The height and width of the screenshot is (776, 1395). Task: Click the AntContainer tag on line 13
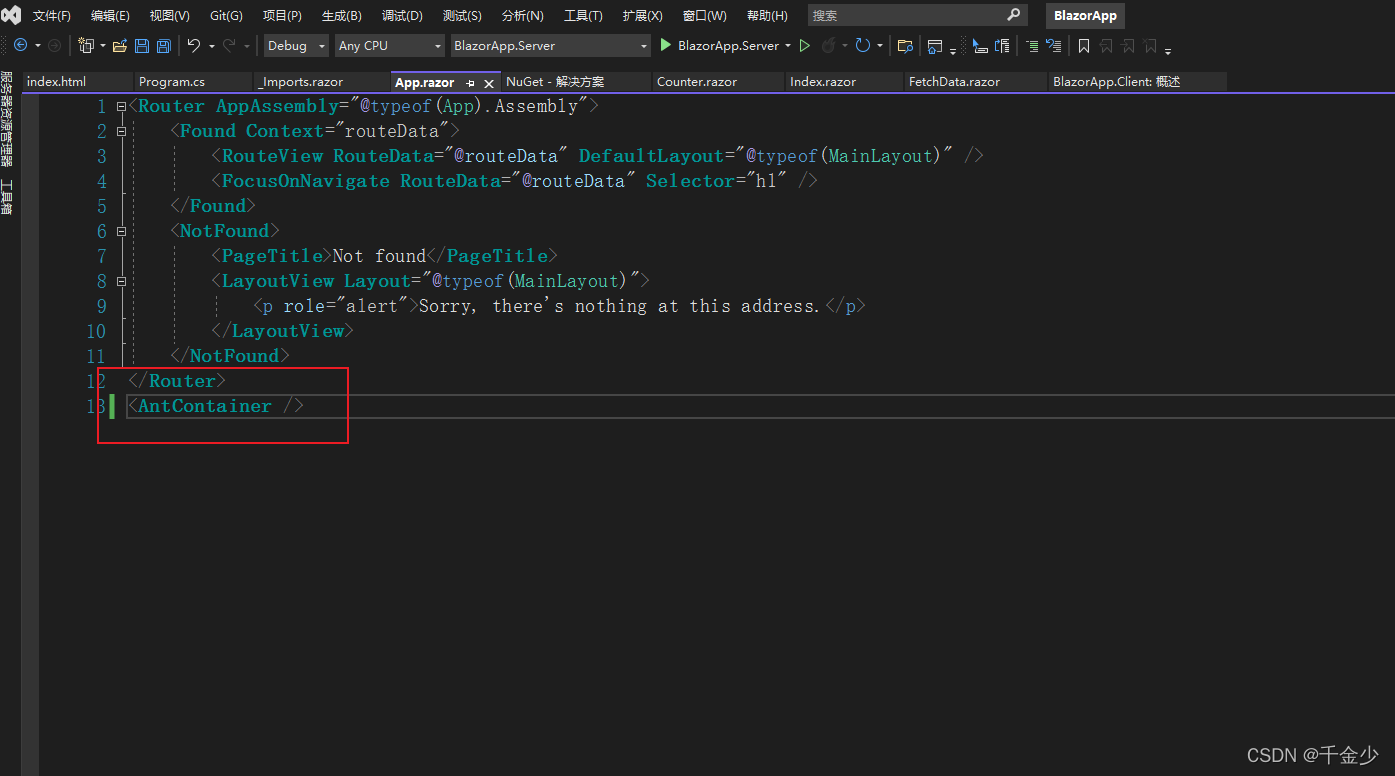point(205,406)
